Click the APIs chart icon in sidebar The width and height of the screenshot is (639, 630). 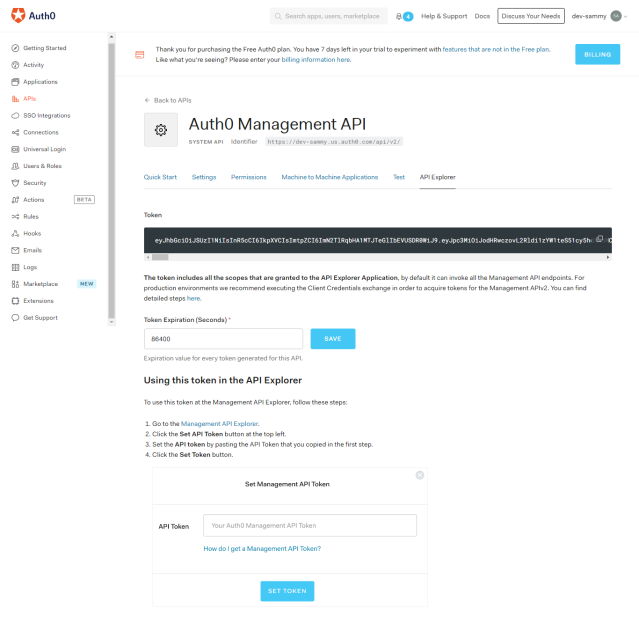coord(15,99)
